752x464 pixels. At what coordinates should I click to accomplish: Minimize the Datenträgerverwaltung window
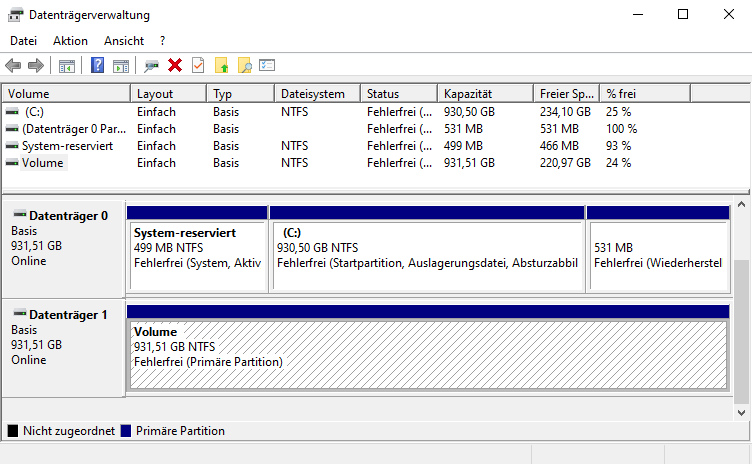pos(638,14)
